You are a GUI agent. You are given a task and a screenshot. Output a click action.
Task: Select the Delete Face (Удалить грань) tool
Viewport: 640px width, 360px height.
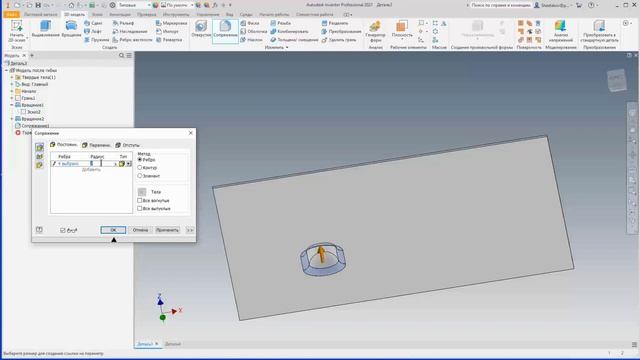(339, 40)
